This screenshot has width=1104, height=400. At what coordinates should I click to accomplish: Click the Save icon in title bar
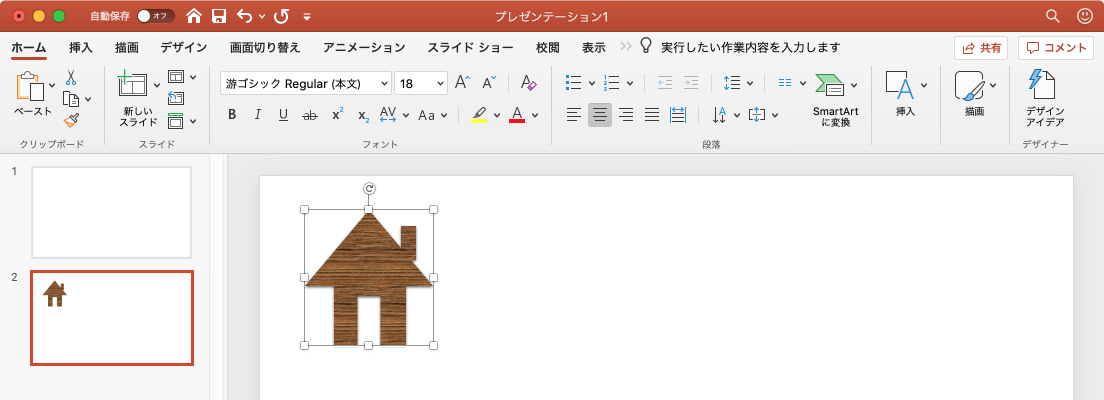click(218, 17)
